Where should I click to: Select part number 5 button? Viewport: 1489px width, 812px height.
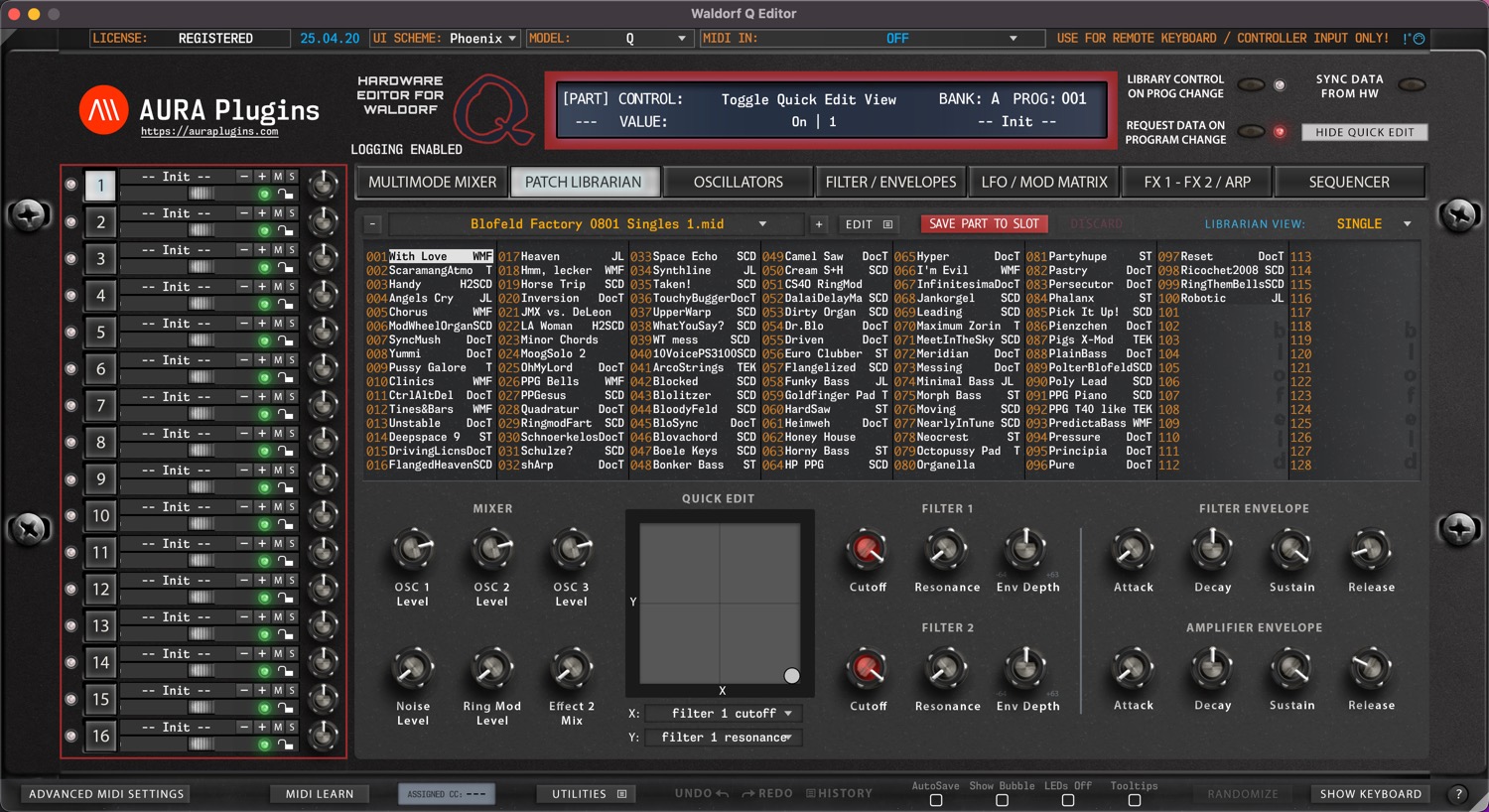point(100,332)
